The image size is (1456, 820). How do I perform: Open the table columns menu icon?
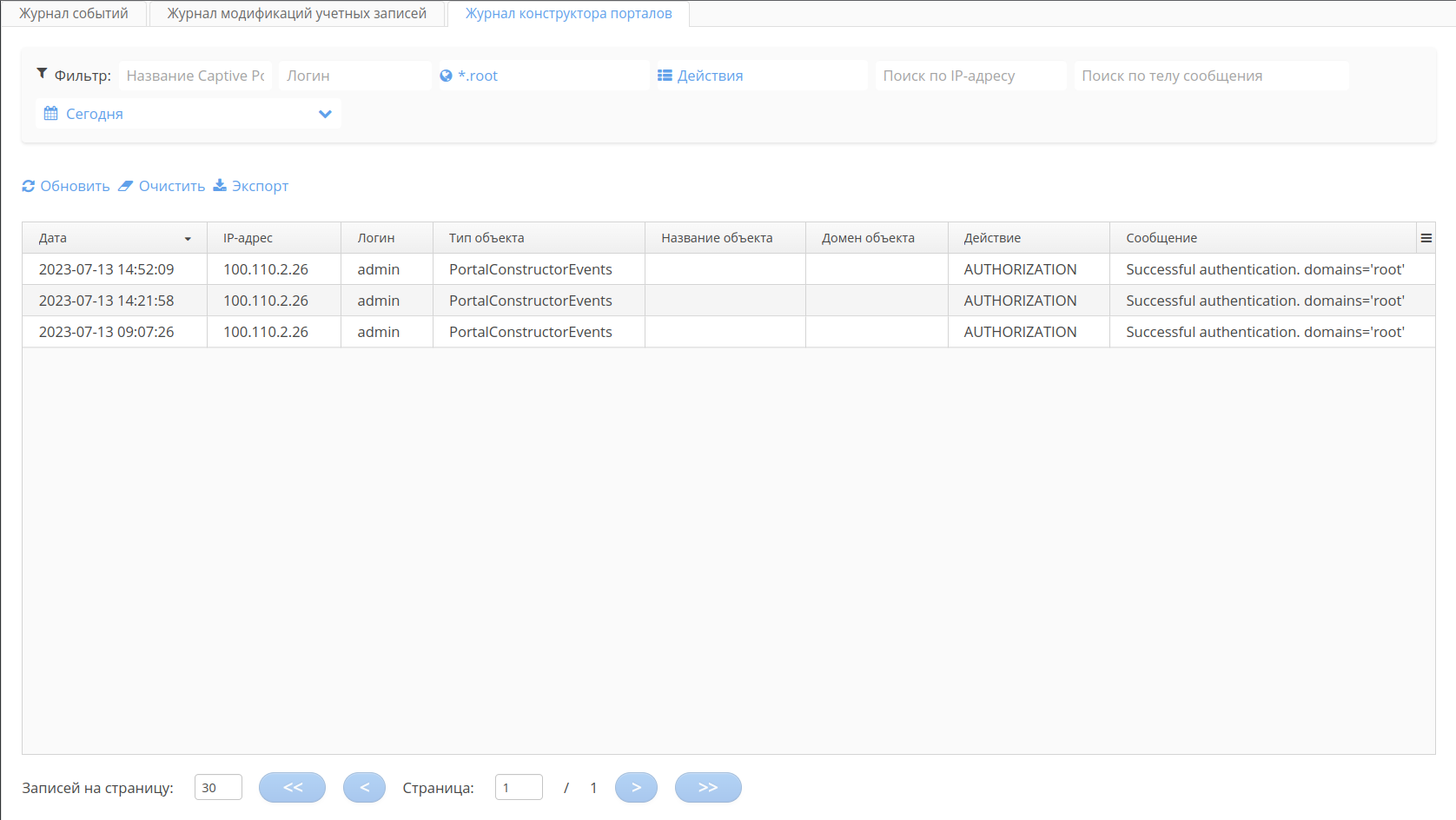click(1426, 238)
